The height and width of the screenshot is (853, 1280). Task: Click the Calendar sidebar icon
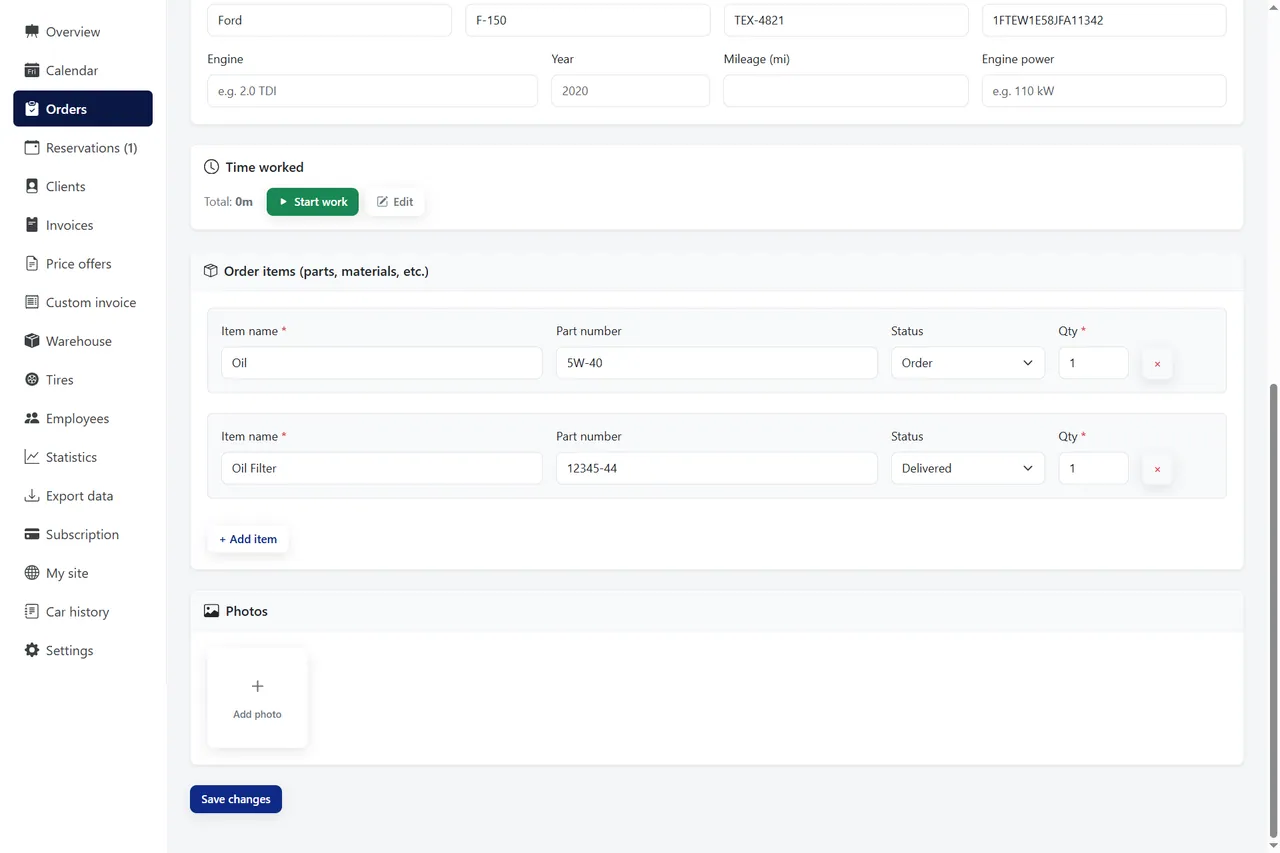click(32, 70)
